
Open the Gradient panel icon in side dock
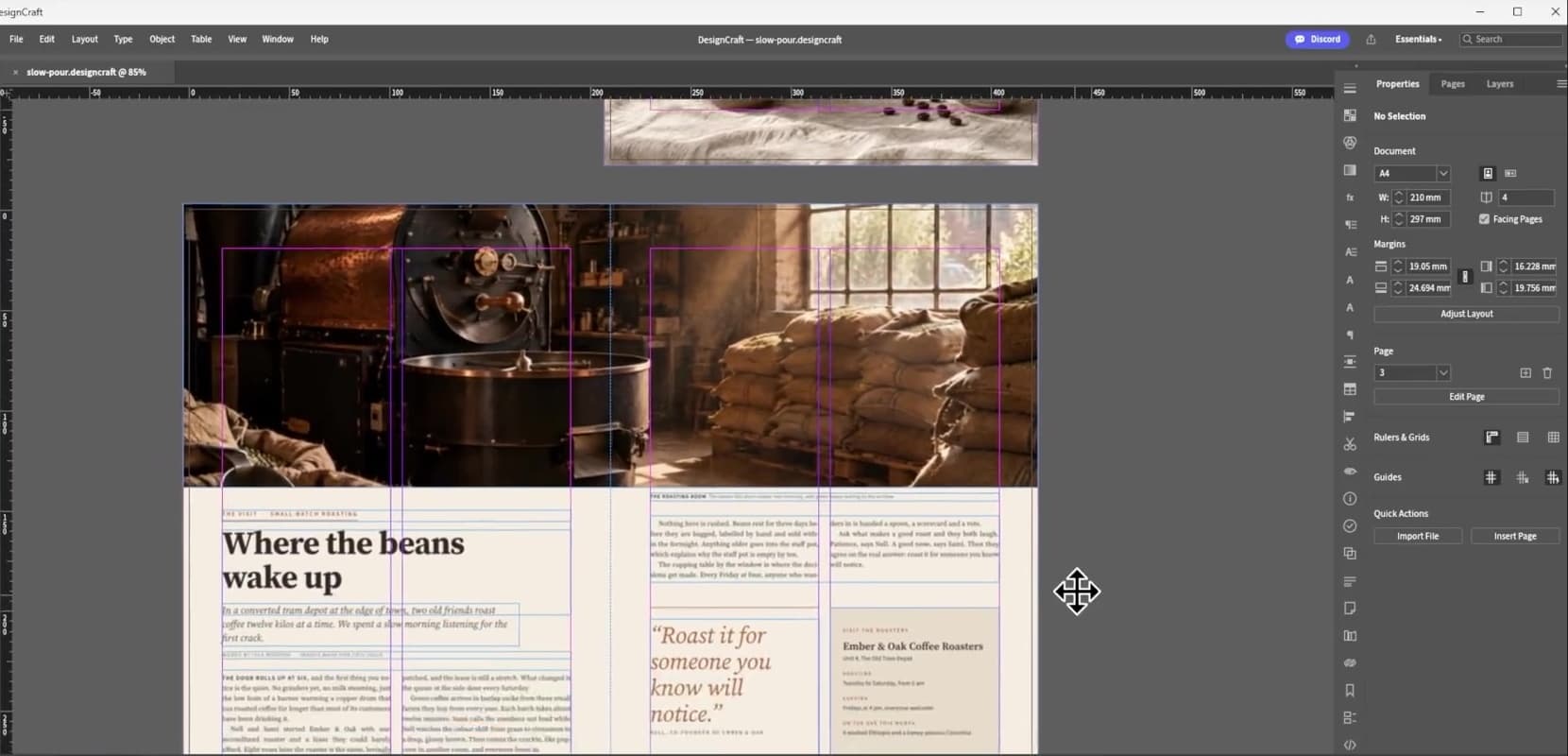[1350, 170]
